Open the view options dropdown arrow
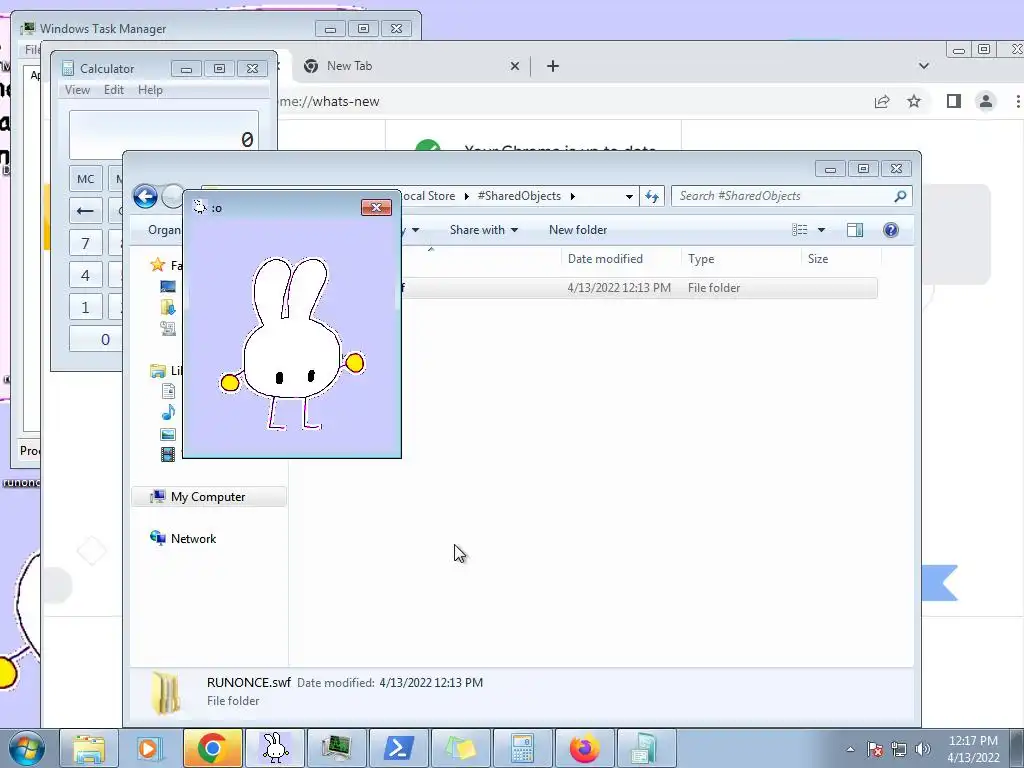Screen dimensions: 1024x768 (x=822, y=230)
